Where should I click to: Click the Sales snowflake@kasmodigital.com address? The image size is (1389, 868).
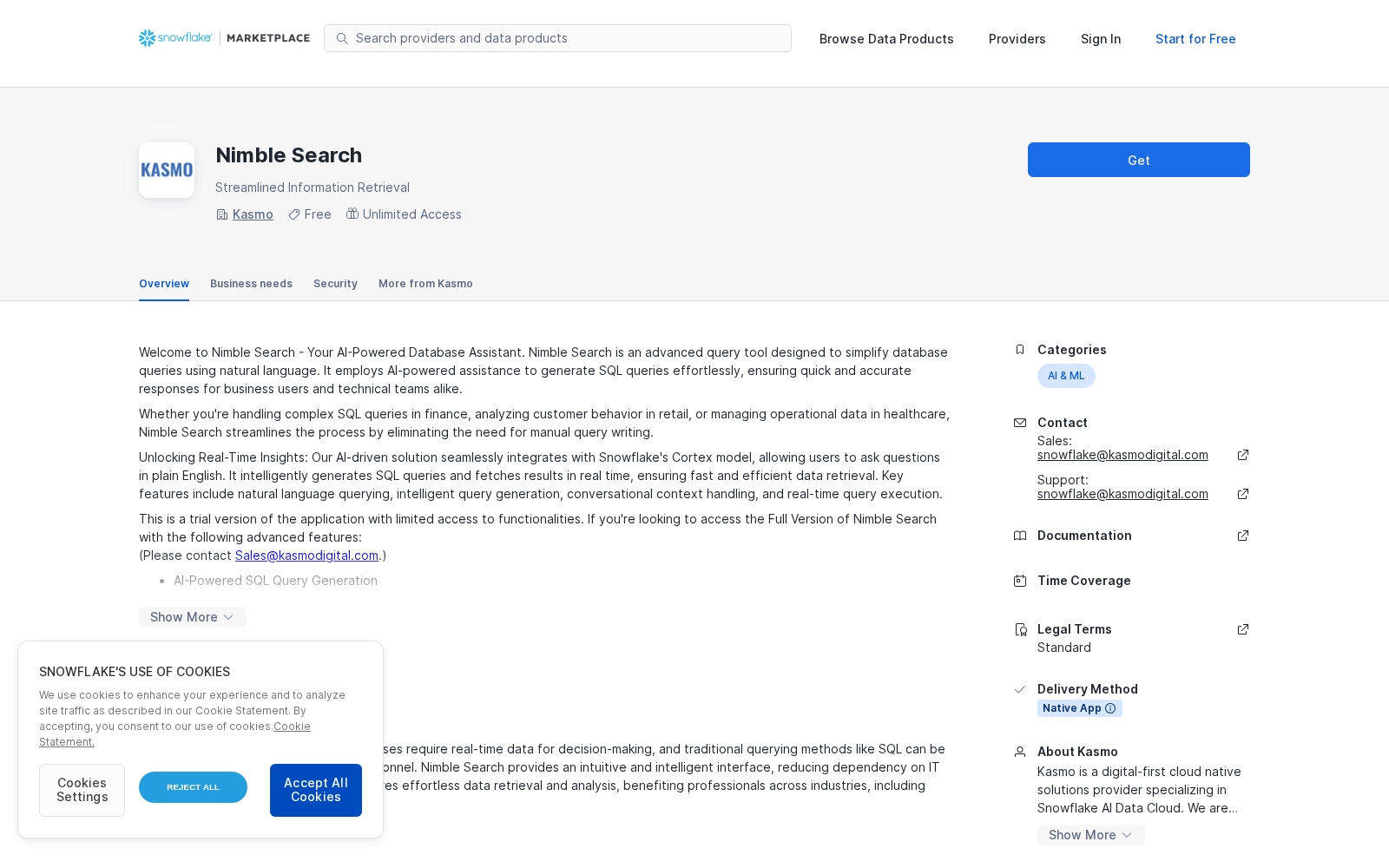(1122, 455)
